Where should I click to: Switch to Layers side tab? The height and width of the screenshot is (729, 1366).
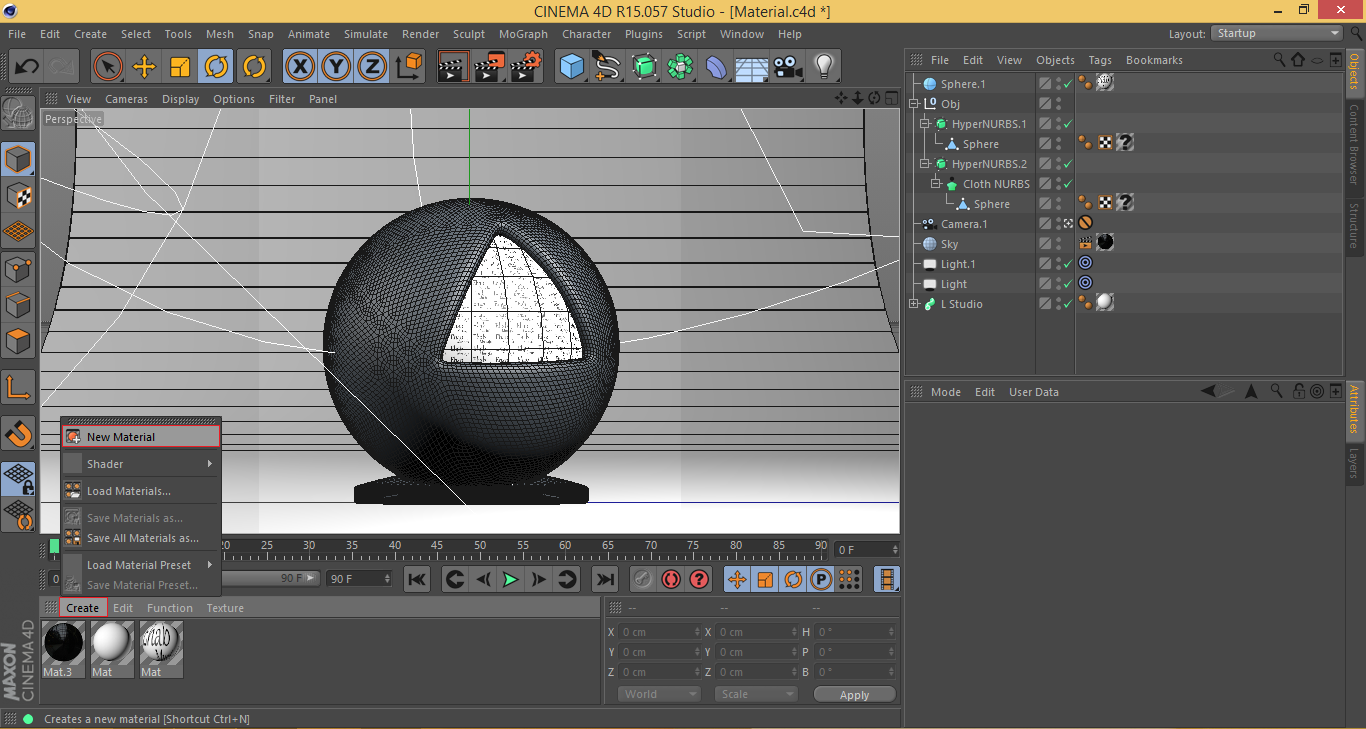click(1355, 462)
